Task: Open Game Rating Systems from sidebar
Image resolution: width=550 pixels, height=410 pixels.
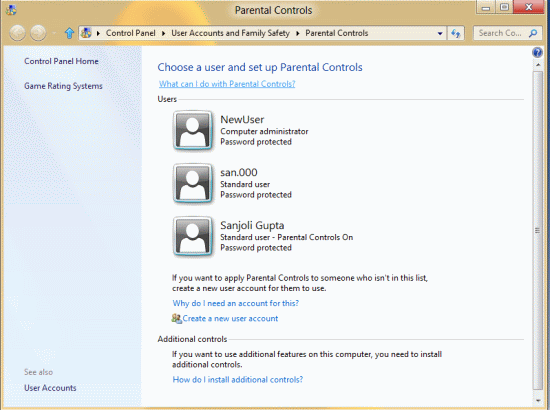Action: (x=63, y=86)
